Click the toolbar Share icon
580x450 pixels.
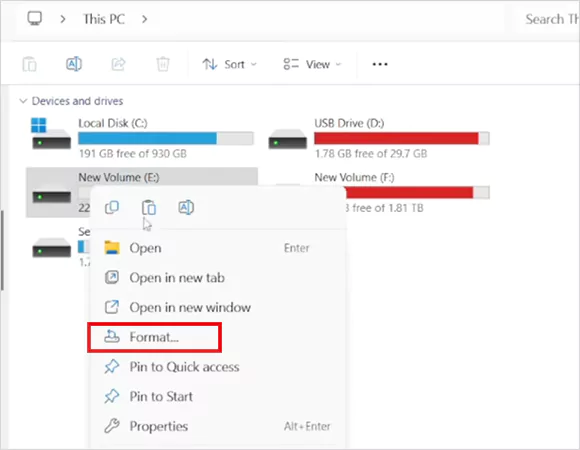tap(118, 64)
